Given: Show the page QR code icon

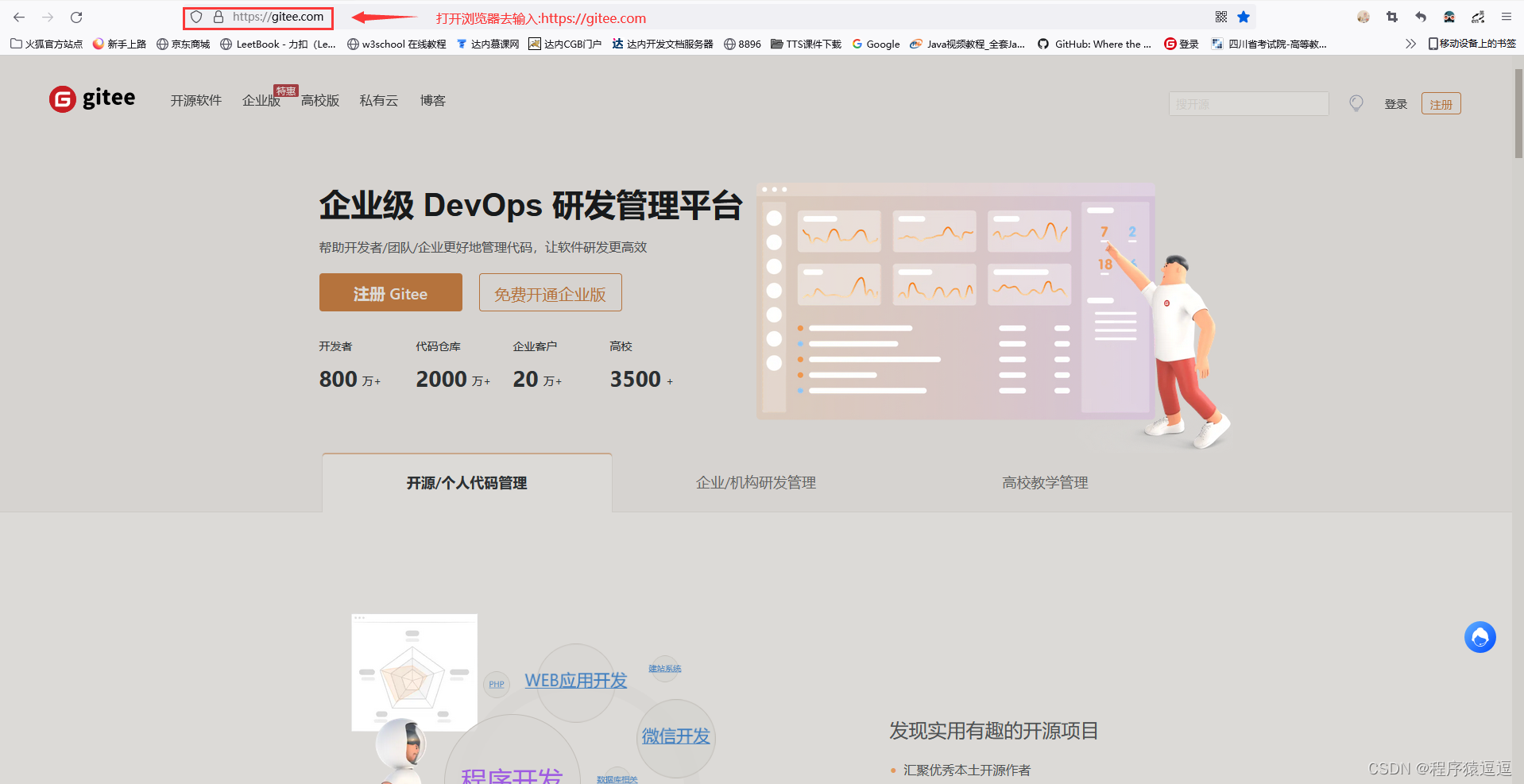Looking at the screenshot, I should coord(1221,17).
